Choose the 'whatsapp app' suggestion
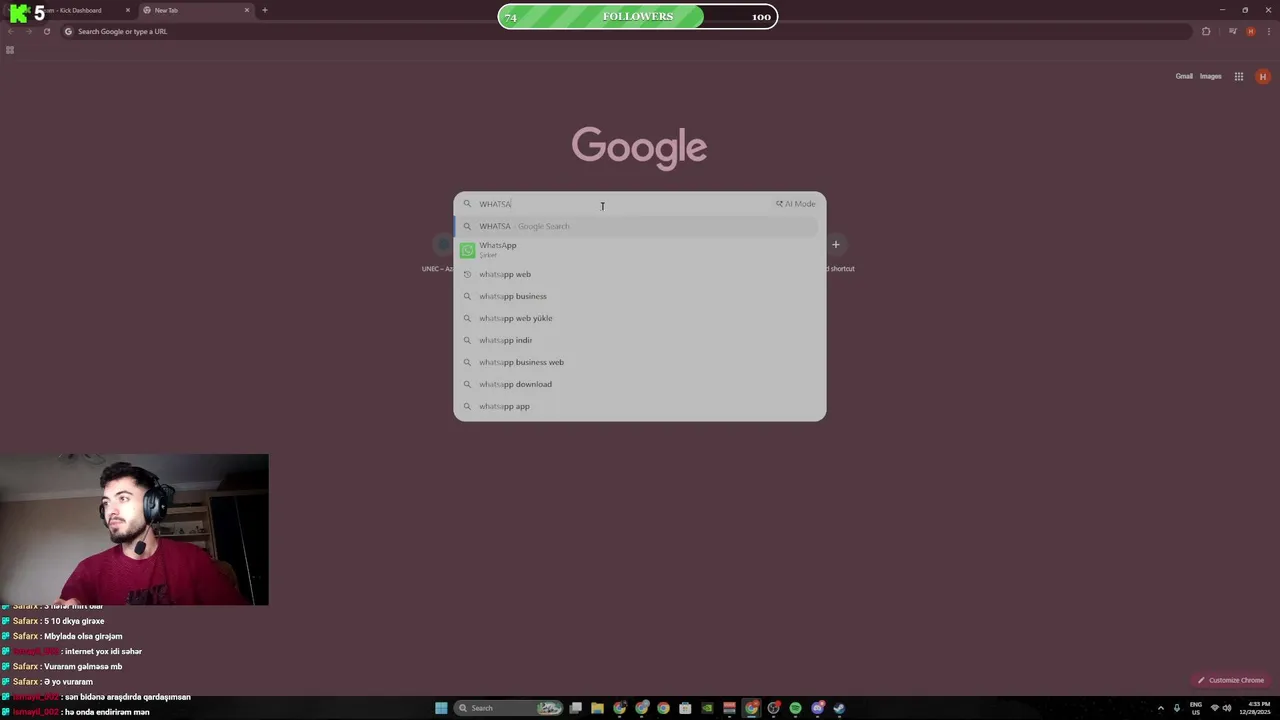 point(640,406)
